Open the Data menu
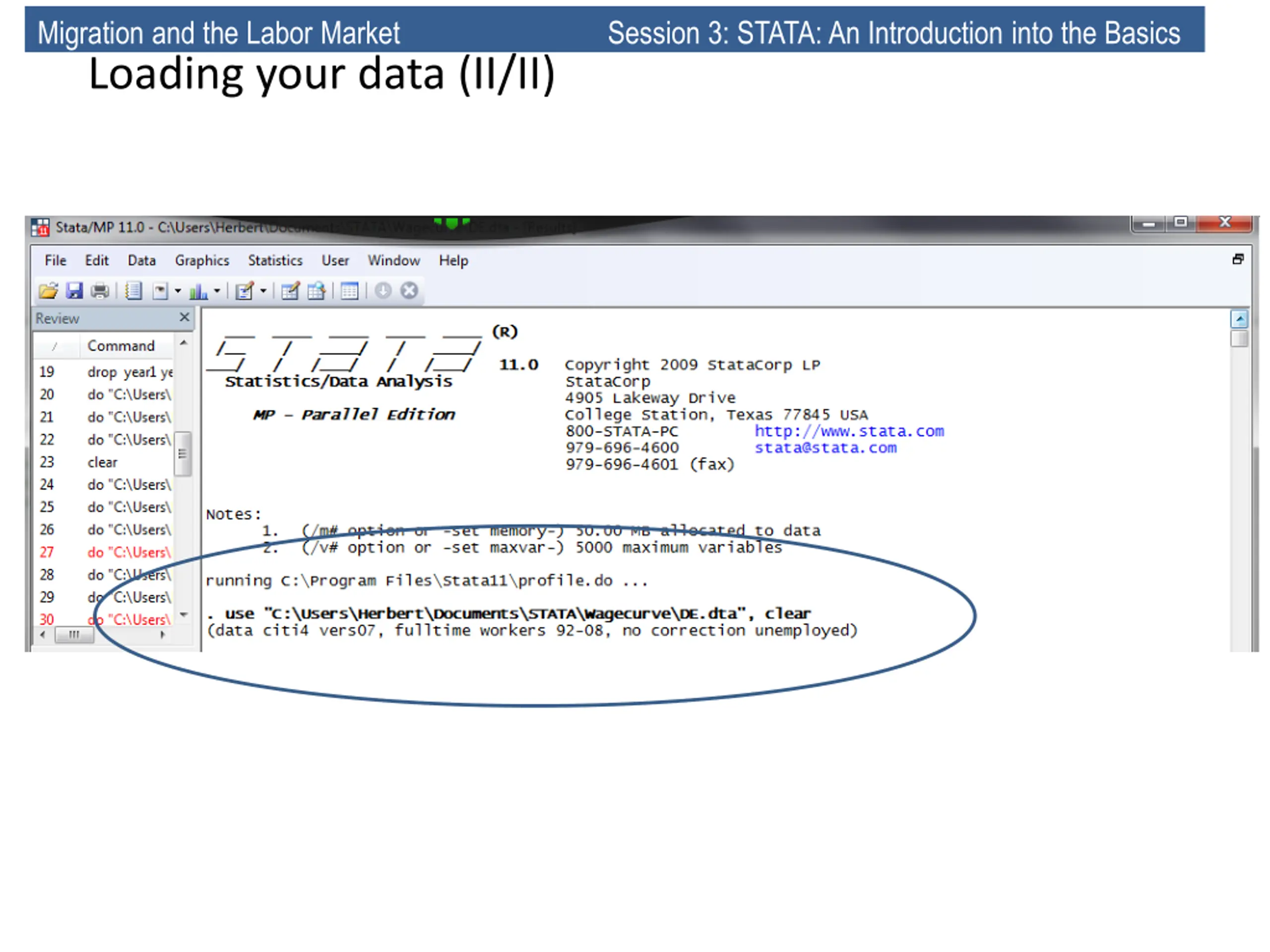 tap(141, 260)
